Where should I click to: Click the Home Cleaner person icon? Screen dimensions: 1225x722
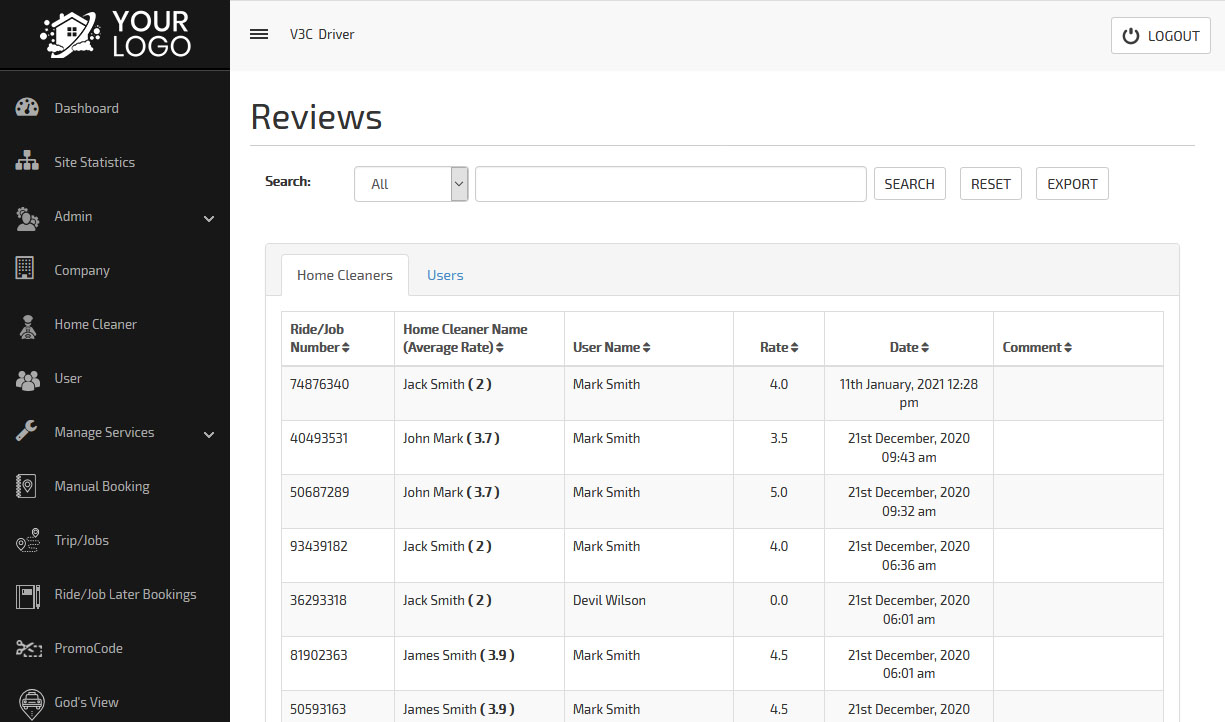[x=27, y=325]
